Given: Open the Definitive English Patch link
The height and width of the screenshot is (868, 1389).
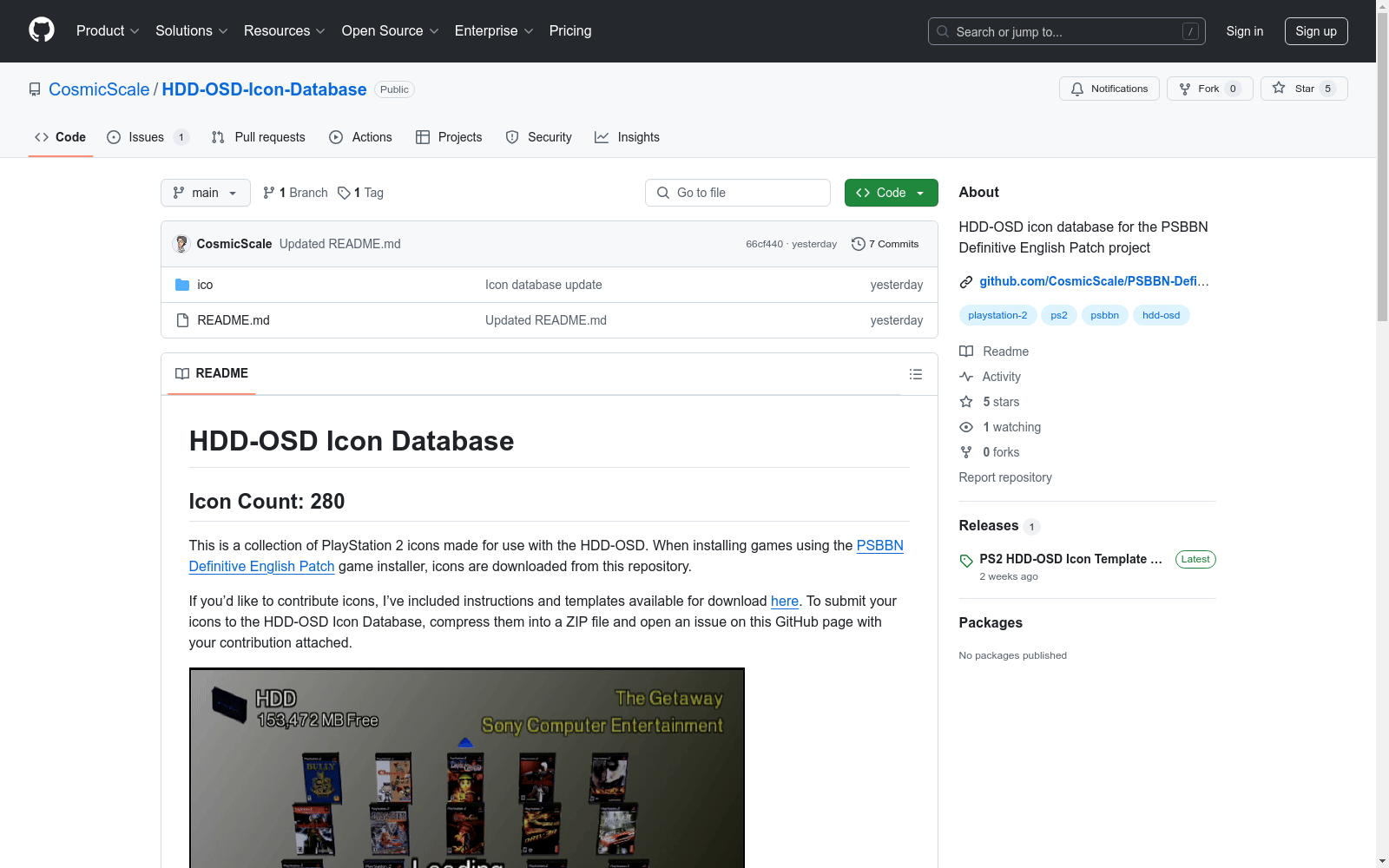Looking at the screenshot, I should [x=261, y=566].
